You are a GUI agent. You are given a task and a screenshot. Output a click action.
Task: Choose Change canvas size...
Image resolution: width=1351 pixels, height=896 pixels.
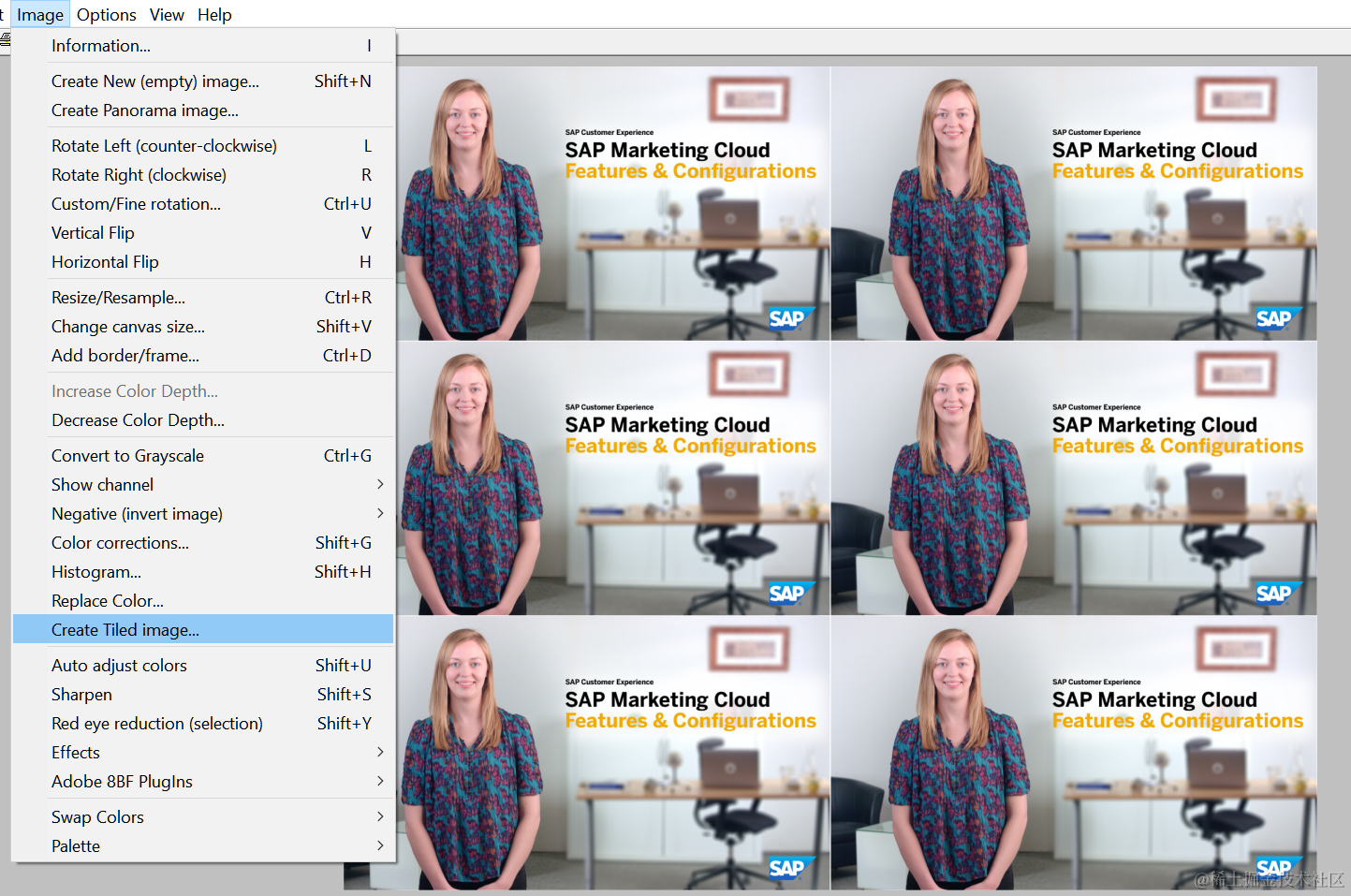pos(203,327)
